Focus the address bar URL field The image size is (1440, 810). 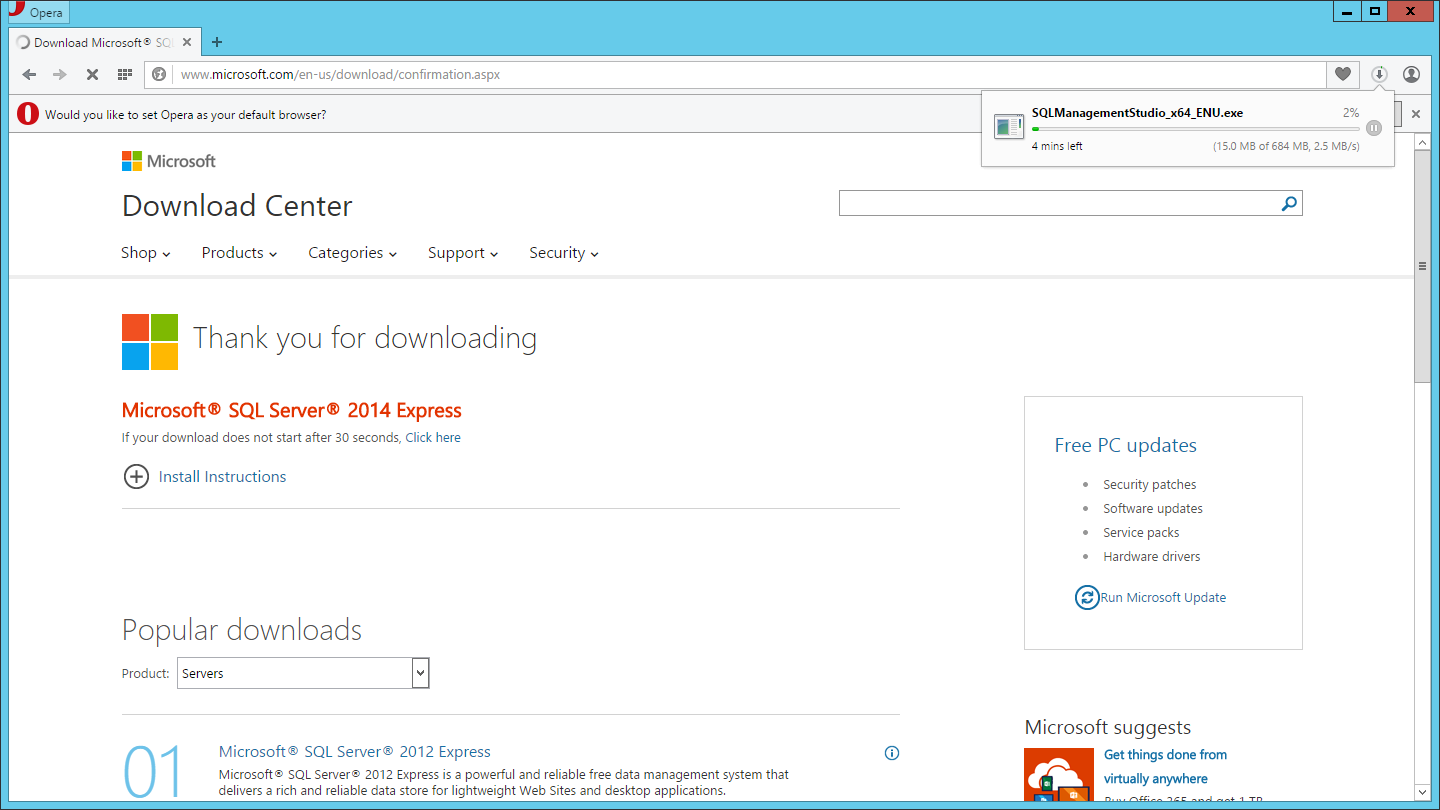pyautogui.click(x=750, y=74)
